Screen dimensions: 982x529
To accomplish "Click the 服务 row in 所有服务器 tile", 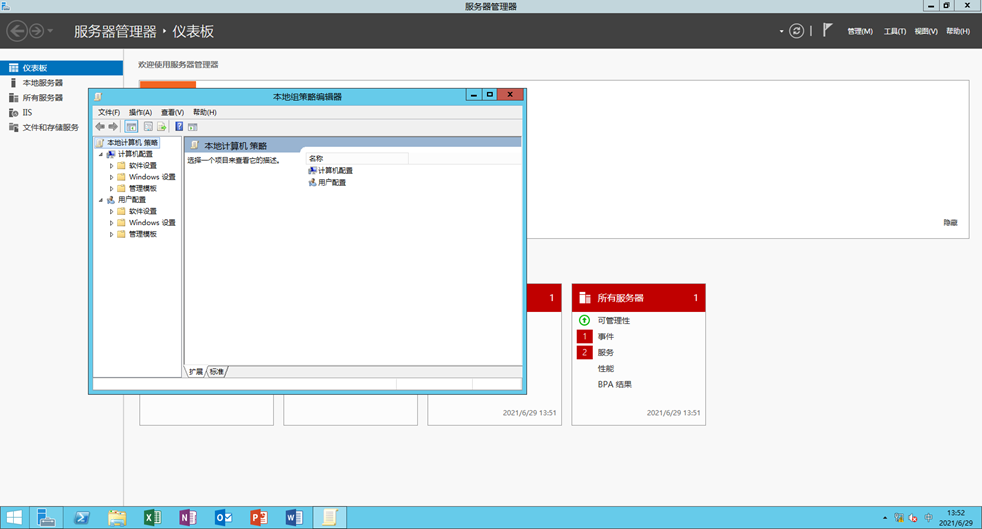I will (x=606, y=353).
